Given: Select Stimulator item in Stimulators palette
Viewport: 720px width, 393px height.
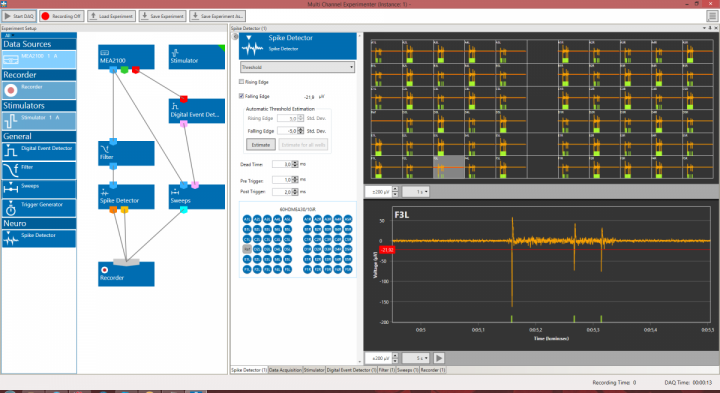Looking at the screenshot, I should tap(39, 121).
